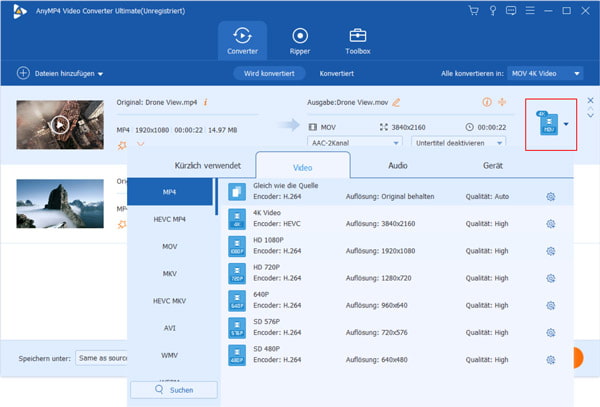
Task: Open the AAC-2Kanal audio track dropdown
Action: (x=355, y=143)
